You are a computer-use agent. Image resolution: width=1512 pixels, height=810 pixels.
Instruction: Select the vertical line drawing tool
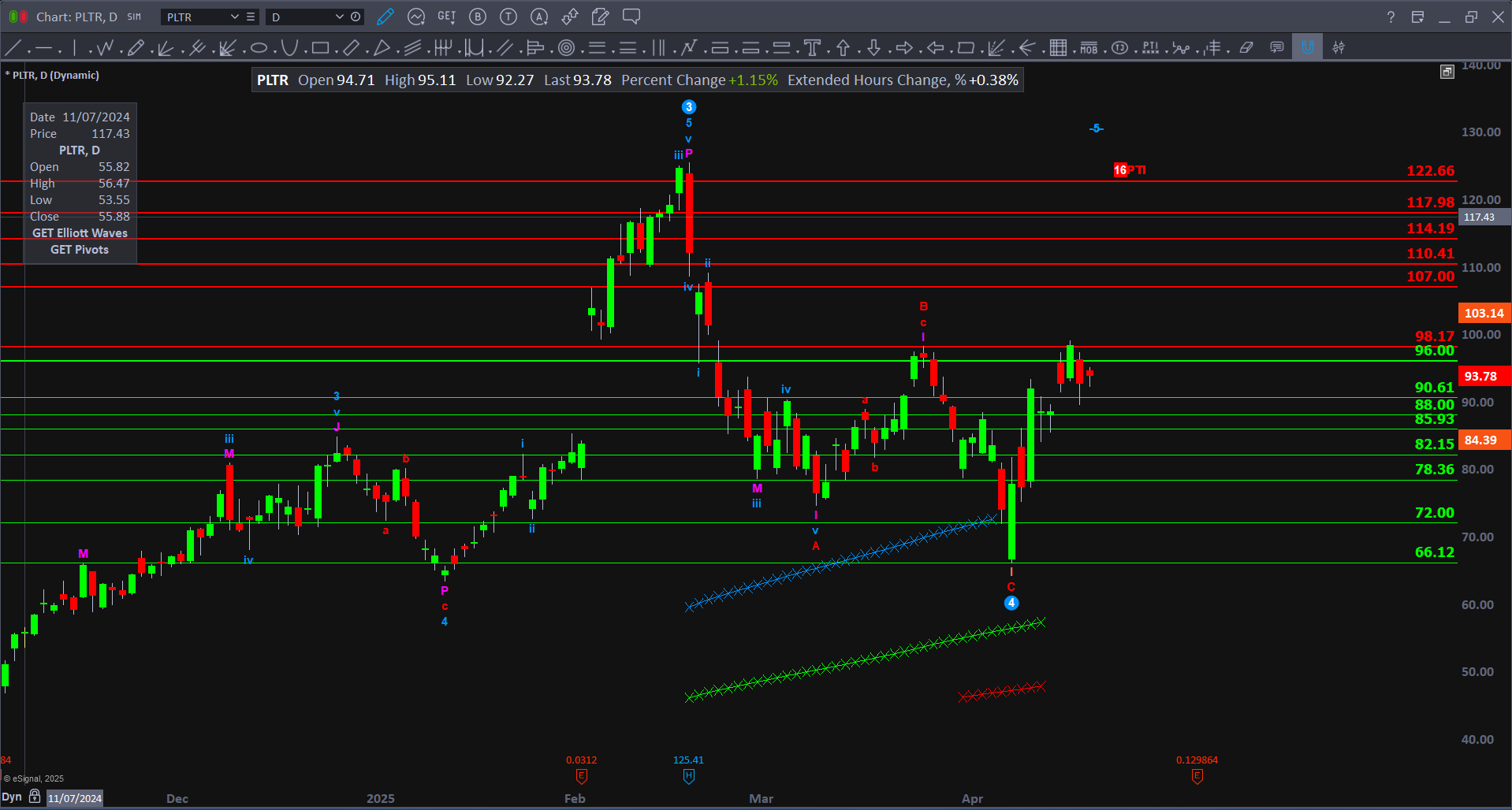(x=74, y=48)
